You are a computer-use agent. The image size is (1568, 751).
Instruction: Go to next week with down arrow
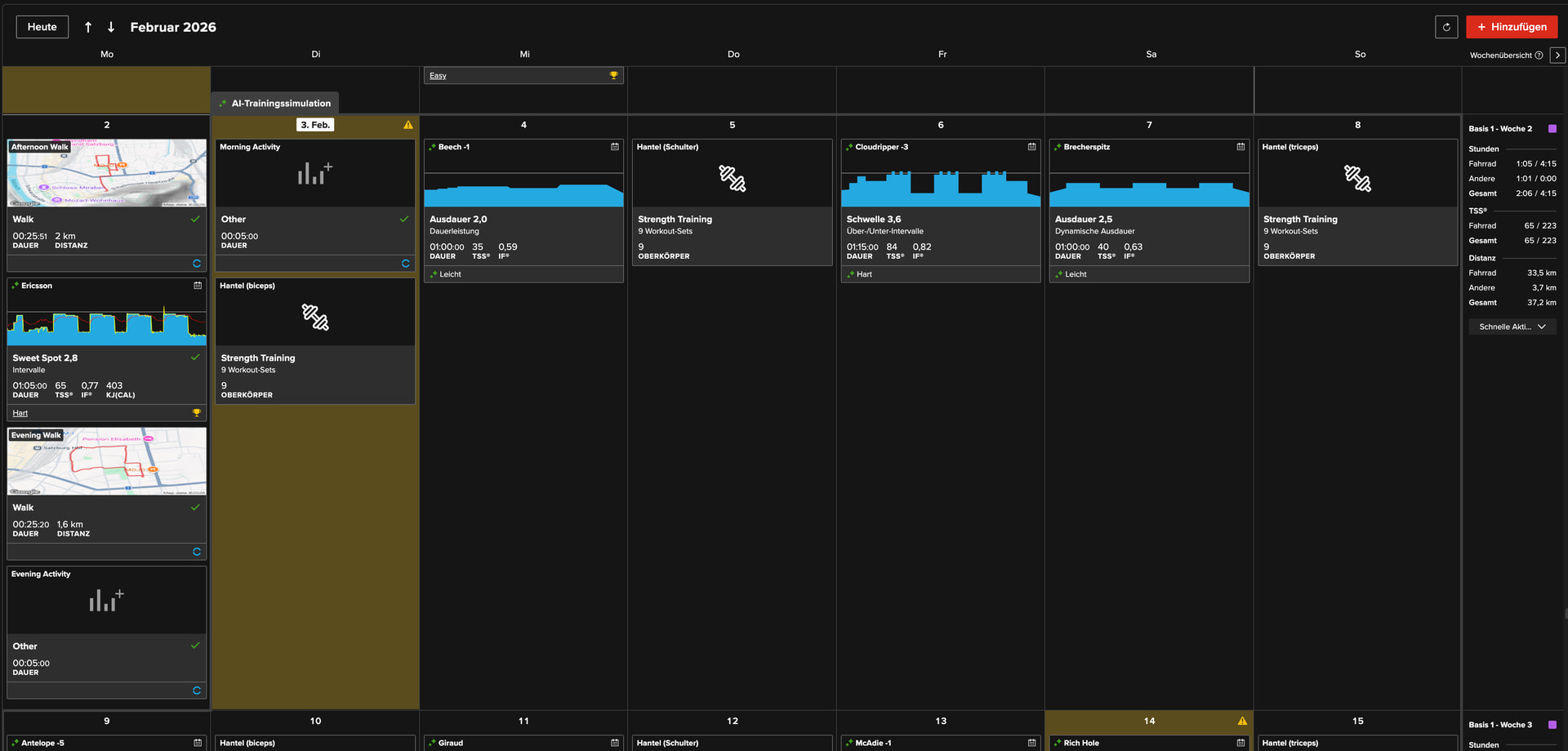111,27
